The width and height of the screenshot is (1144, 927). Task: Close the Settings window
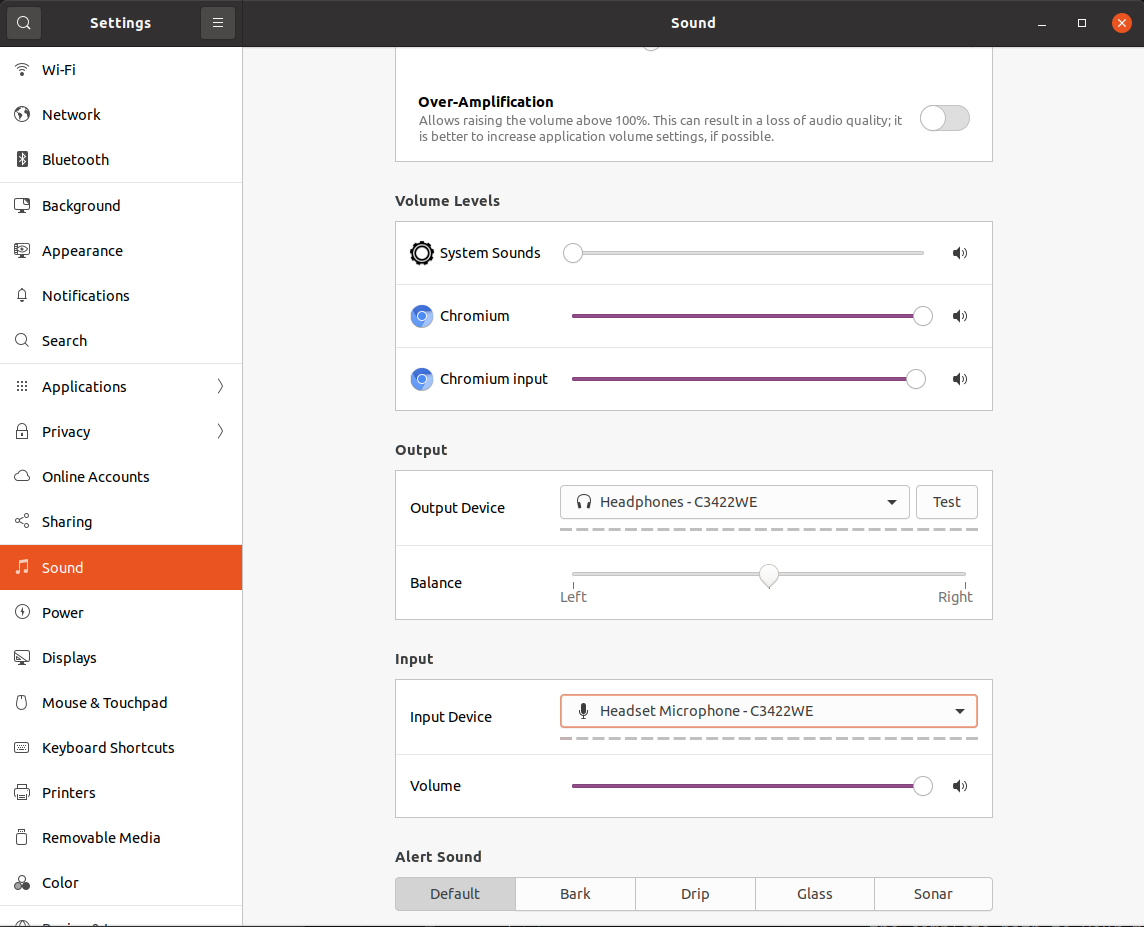tap(1121, 23)
